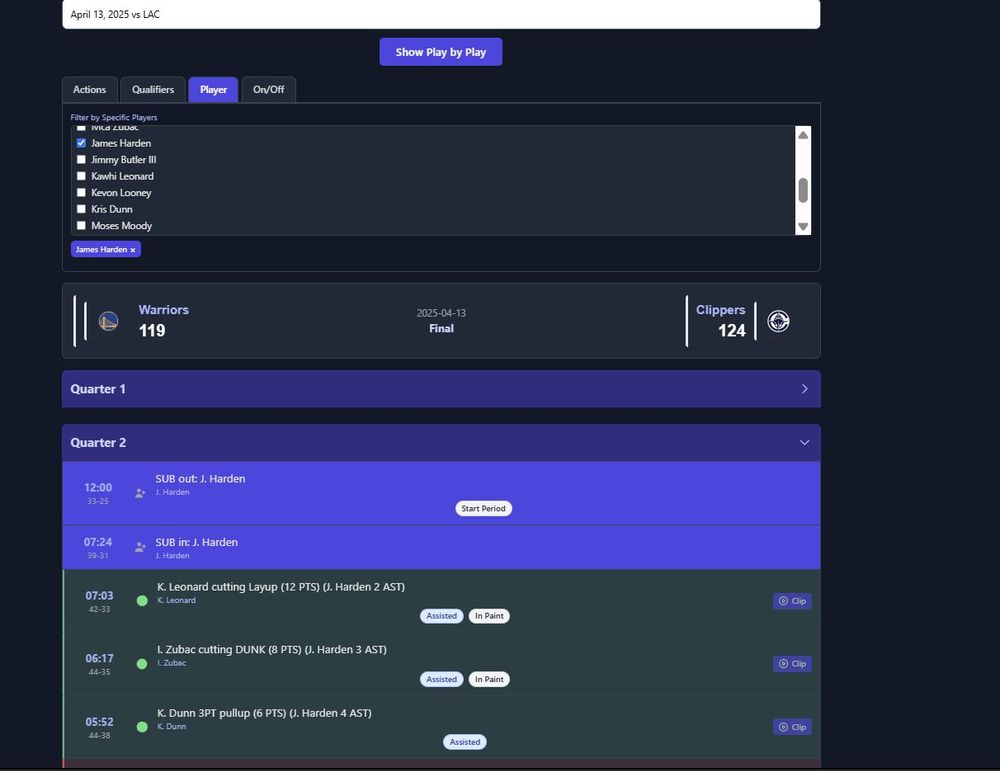The height and width of the screenshot is (771, 1000).
Task: Click the Clippers score 124
Action: coord(732,330)
